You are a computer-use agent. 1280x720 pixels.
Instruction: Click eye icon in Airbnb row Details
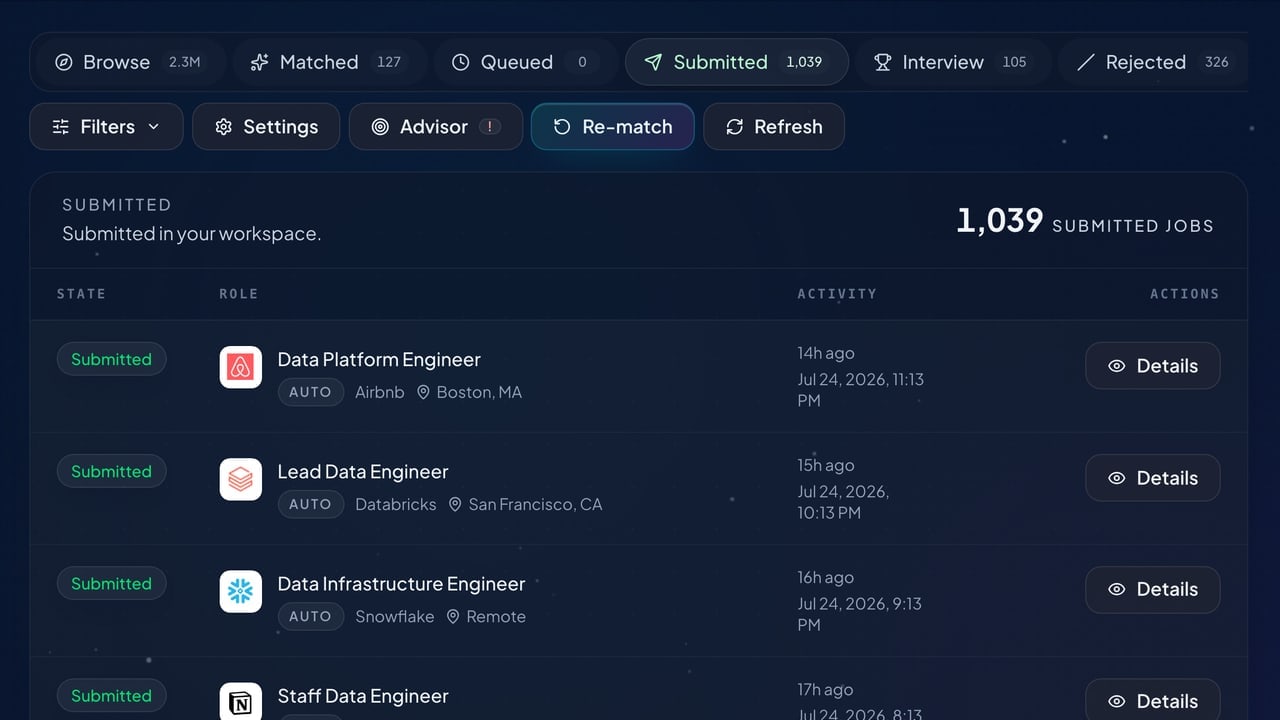pos(1117,366)
